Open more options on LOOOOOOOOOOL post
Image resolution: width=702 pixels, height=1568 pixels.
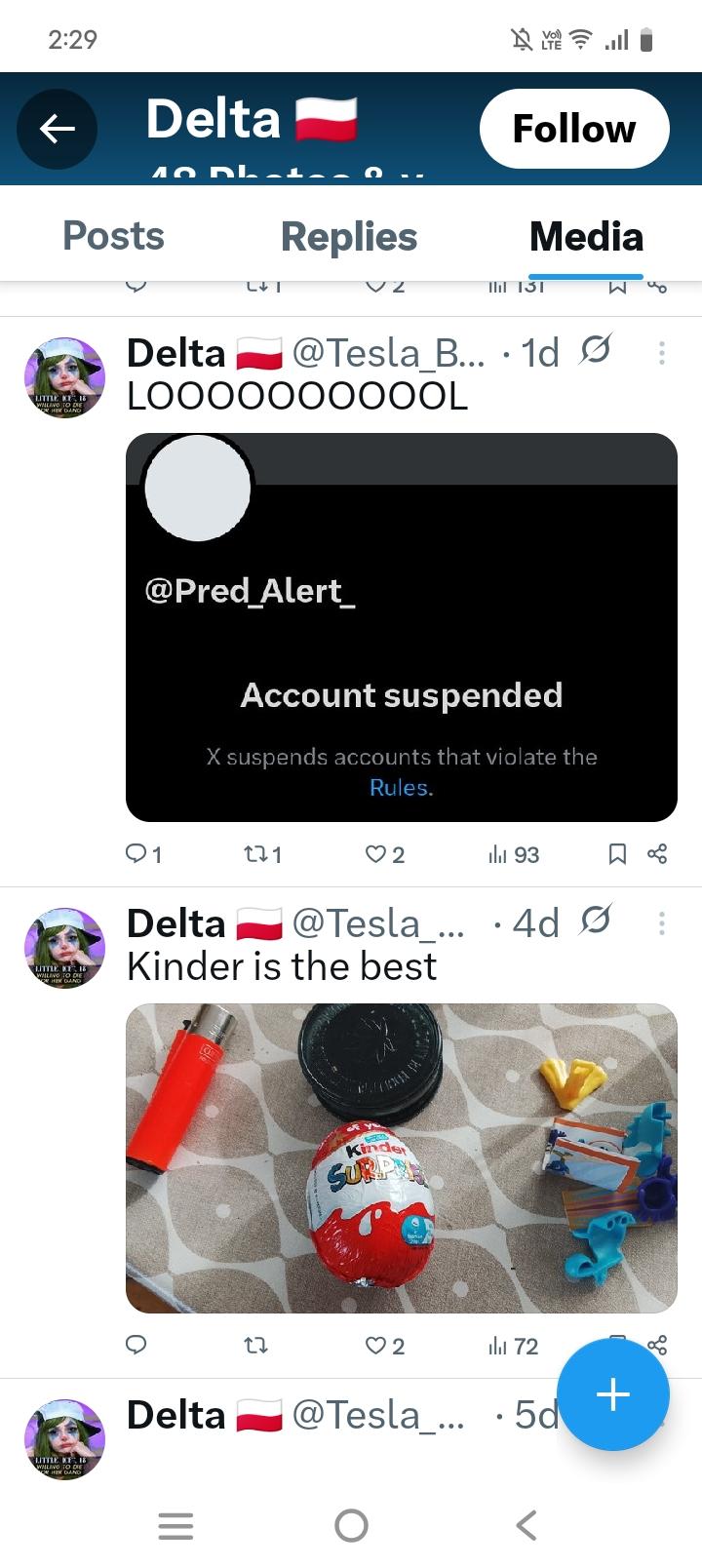[x=662, y=353]
